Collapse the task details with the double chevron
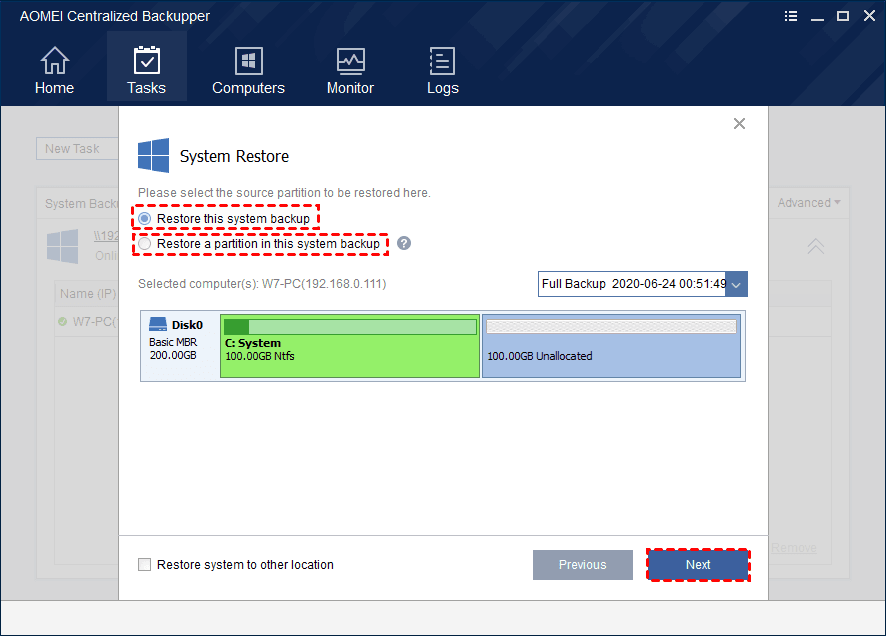The width and height of the screenshot is (886, 636). 815,246
